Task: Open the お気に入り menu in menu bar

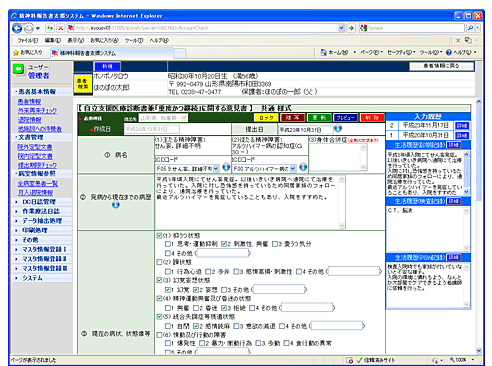Action: pos(104,40)
